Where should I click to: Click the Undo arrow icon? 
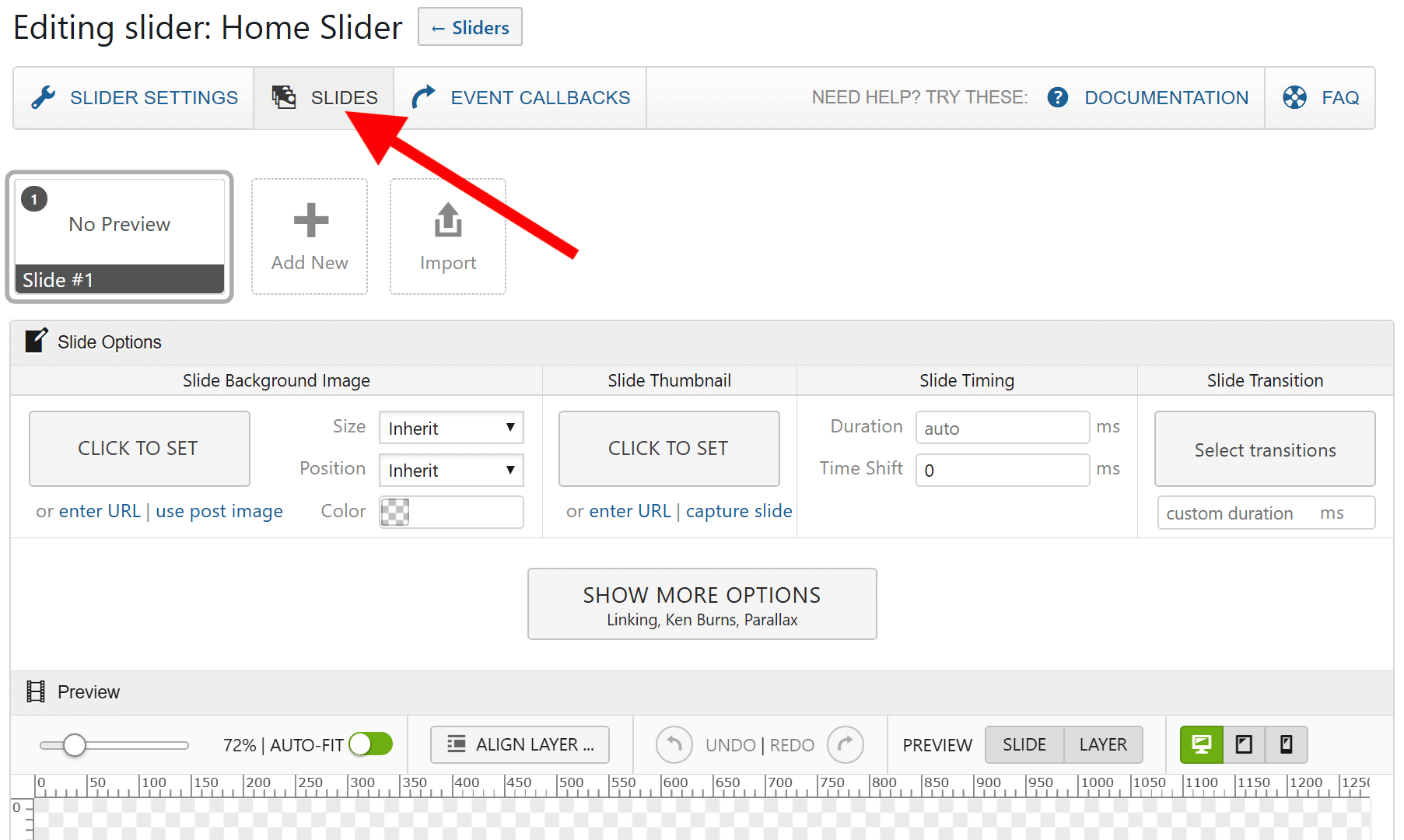674,744
